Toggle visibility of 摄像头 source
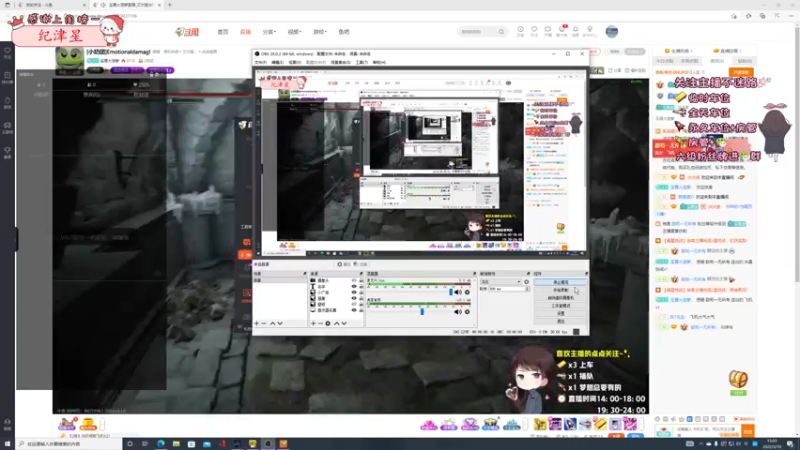Viewport: 800px width, 450px height. point(354,281)
